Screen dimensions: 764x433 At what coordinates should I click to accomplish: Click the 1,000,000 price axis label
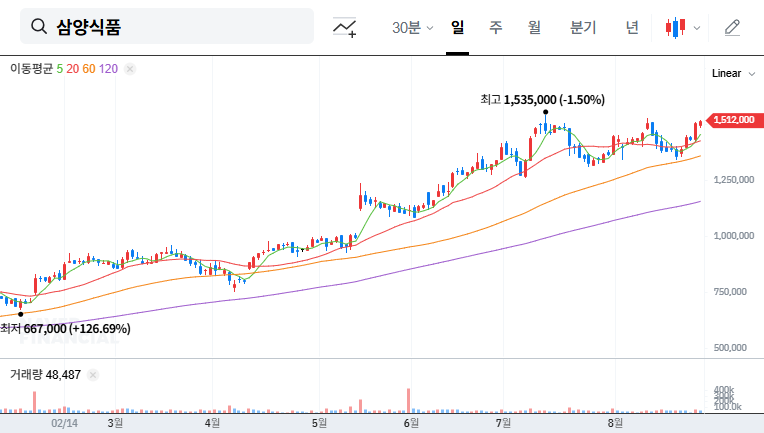click(734, 236)
